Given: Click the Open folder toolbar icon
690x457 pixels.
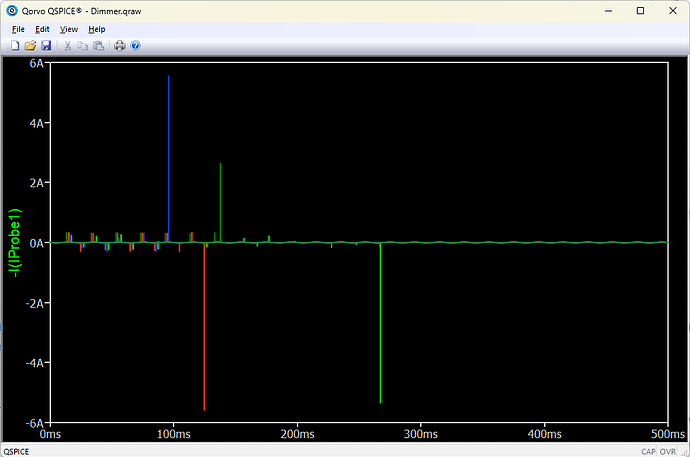Looking at the screenshot, I should click(x=30, y=46).
